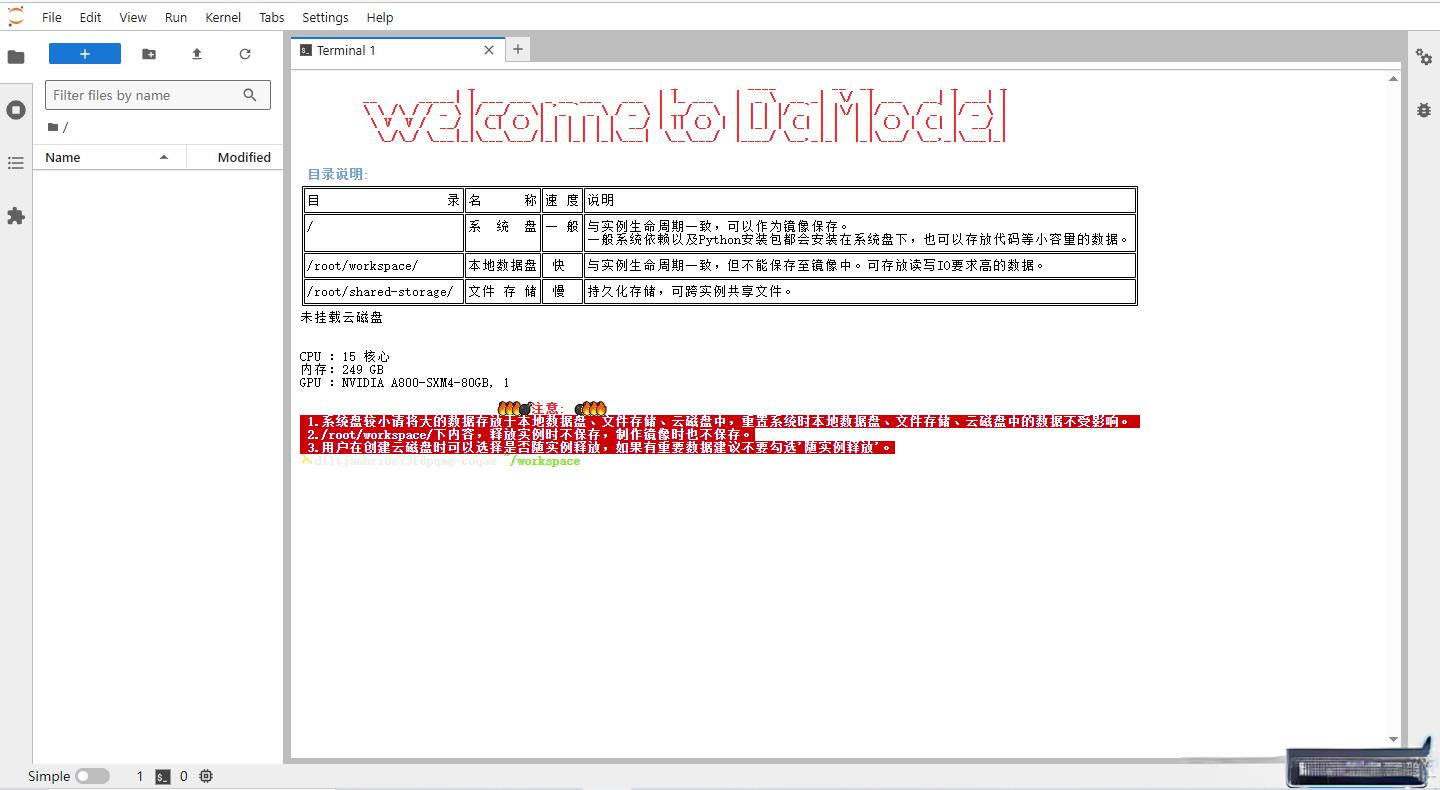1440x790 pixels.
Task: Add a new tab with plus button
Action: pyautogui.click(x=518, y=49)
